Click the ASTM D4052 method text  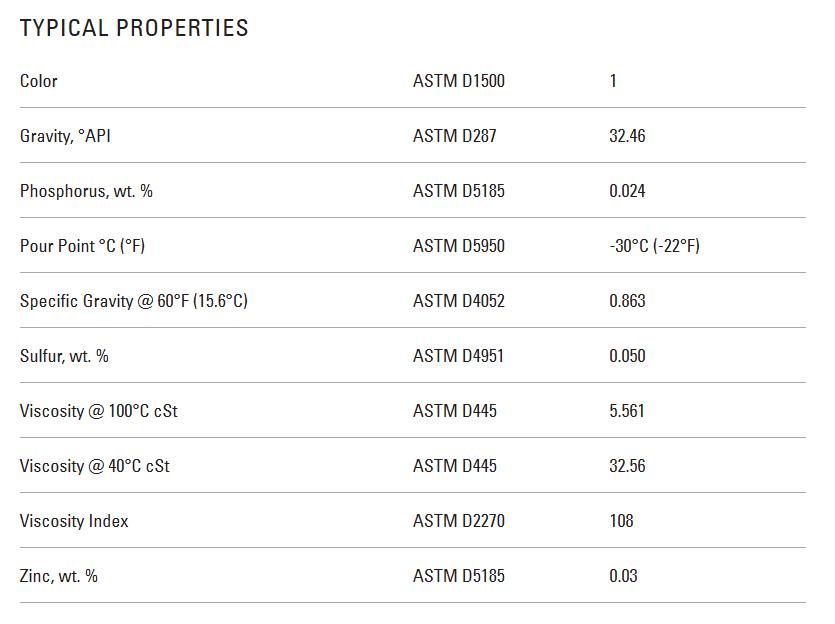pyautogui.click(x=458, y=301)
